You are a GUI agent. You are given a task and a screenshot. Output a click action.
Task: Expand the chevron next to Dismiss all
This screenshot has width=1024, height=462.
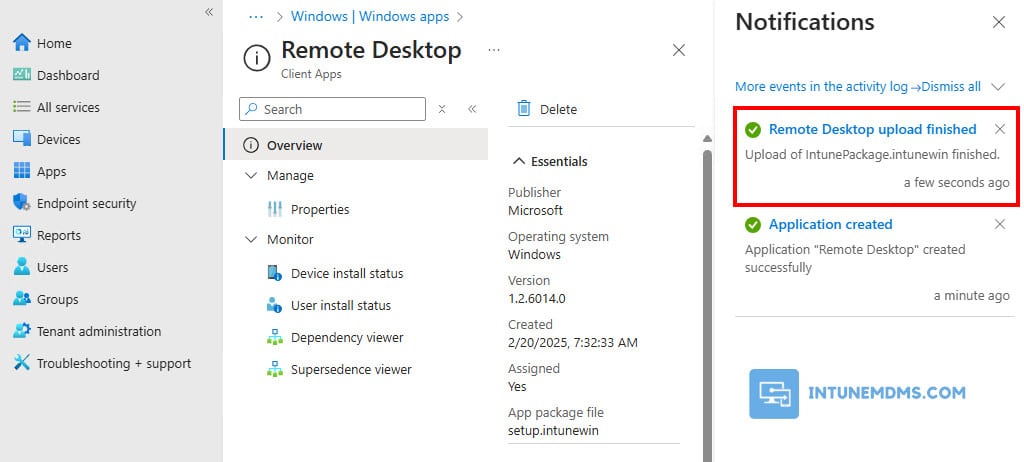pos(998,86)
